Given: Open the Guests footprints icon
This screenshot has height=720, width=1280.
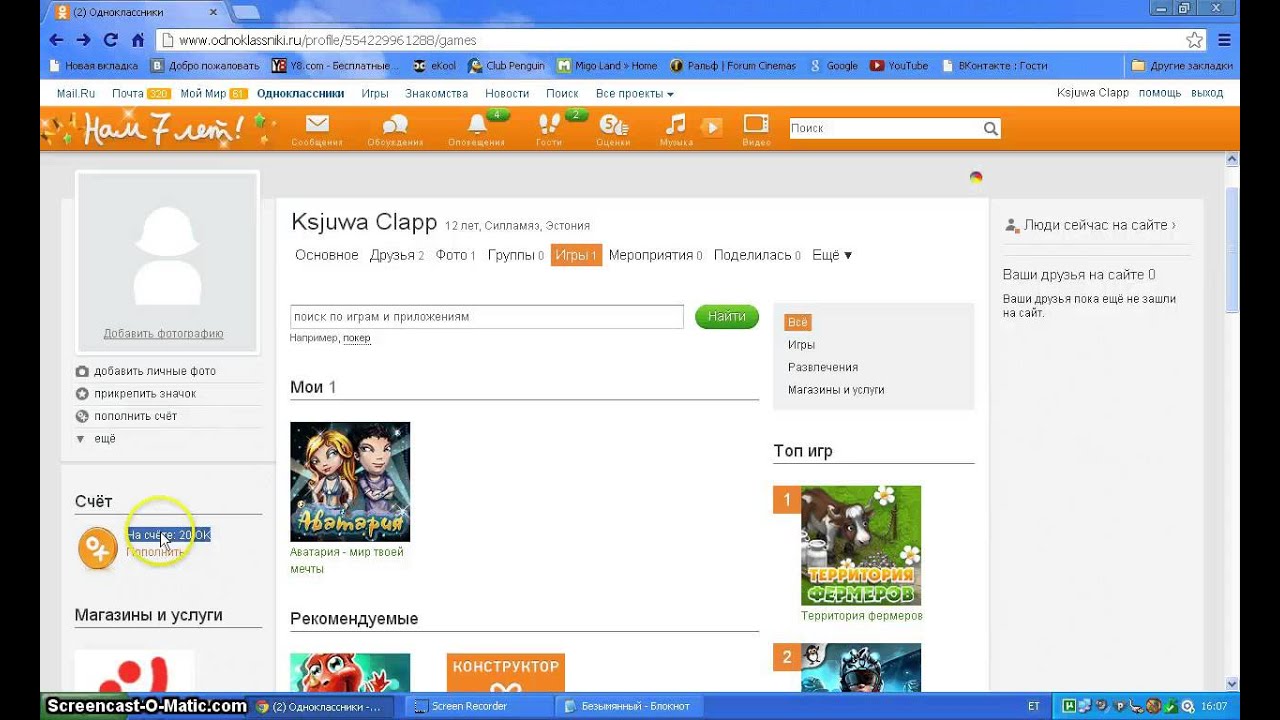Looking at the screenshot, I should pos(549,124).
